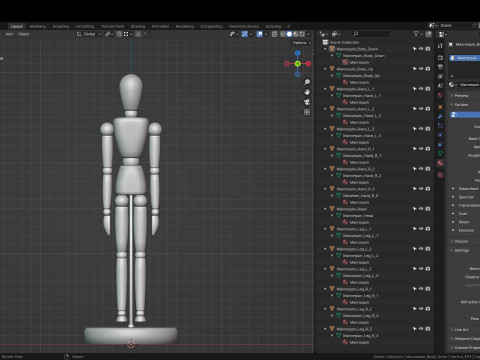Image resolution: width=480 pixels, height=360 pixels.
Task: Toggle the snapping magnet in viewport header
Action: [119, 34]
